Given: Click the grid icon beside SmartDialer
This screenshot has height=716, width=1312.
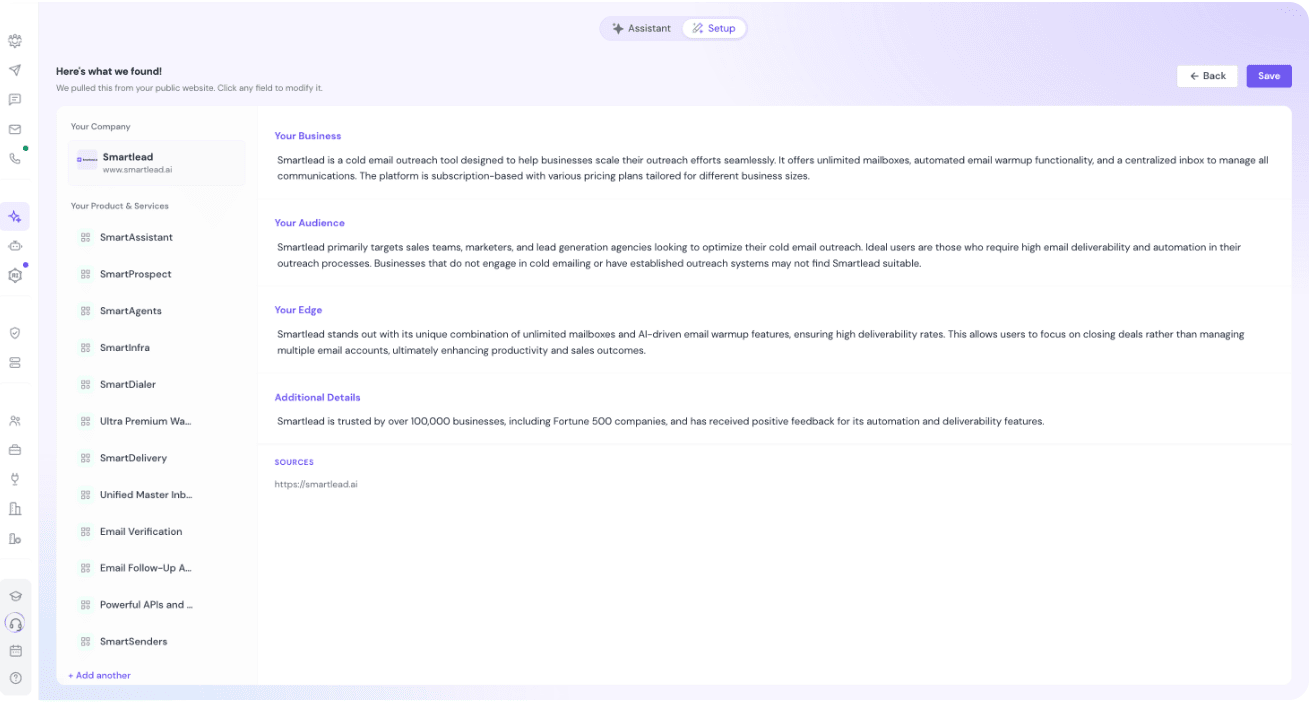Looking at the screenshot, I should 85,385.
